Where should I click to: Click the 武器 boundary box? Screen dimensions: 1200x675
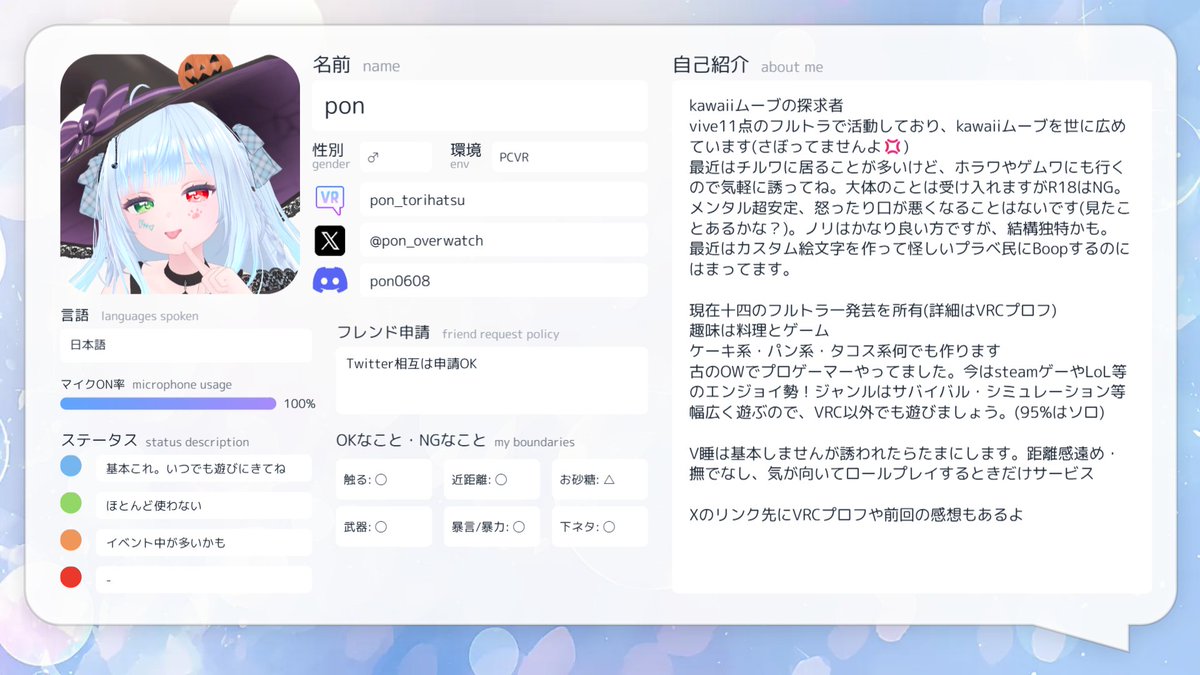384,526
